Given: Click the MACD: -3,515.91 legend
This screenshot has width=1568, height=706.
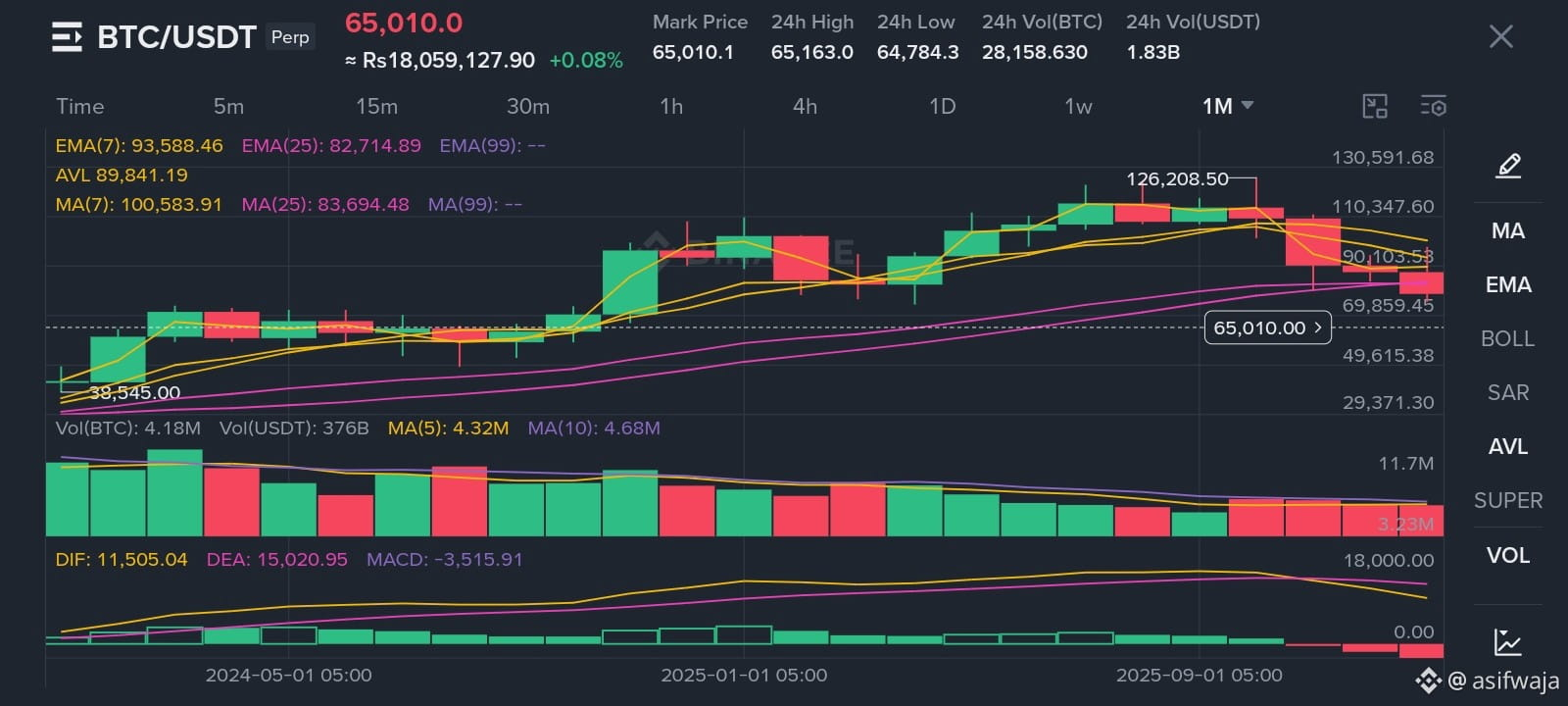Looking at the screenshot, I should click(444, 560).
